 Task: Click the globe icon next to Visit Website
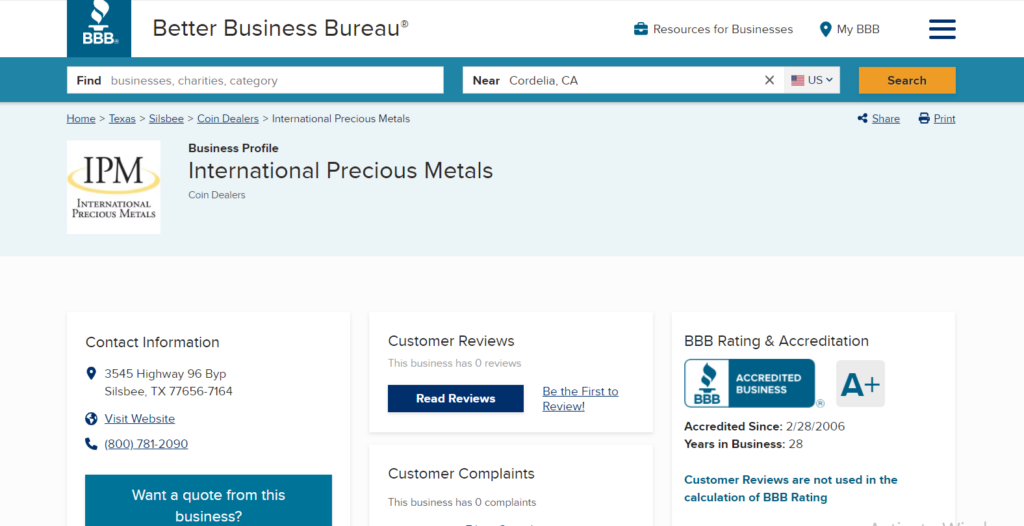tap(91, 419)
